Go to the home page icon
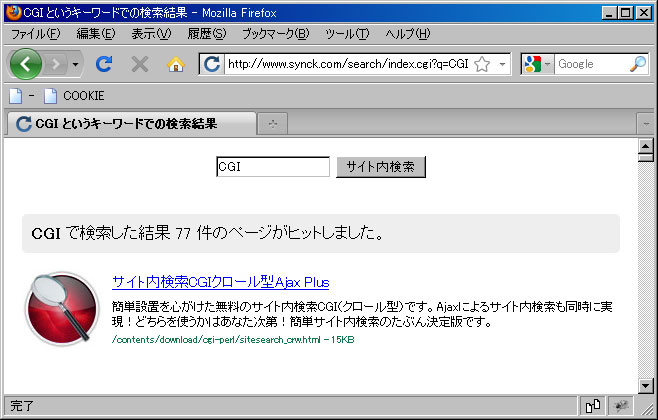Image resolution: width=658 pixels, height=420 pixels. (176, 64)
